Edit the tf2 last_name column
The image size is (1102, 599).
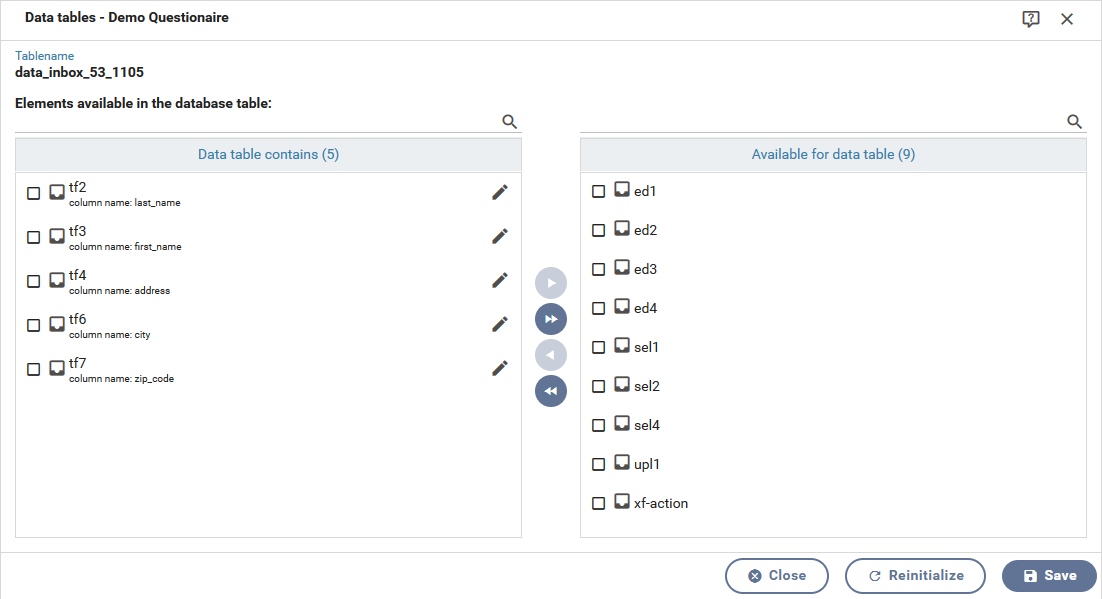[500, 193]
